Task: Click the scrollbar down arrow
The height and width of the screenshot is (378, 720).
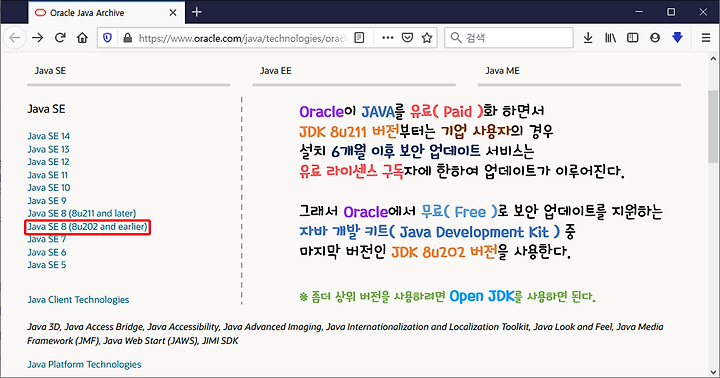Action: click(713, 372)
